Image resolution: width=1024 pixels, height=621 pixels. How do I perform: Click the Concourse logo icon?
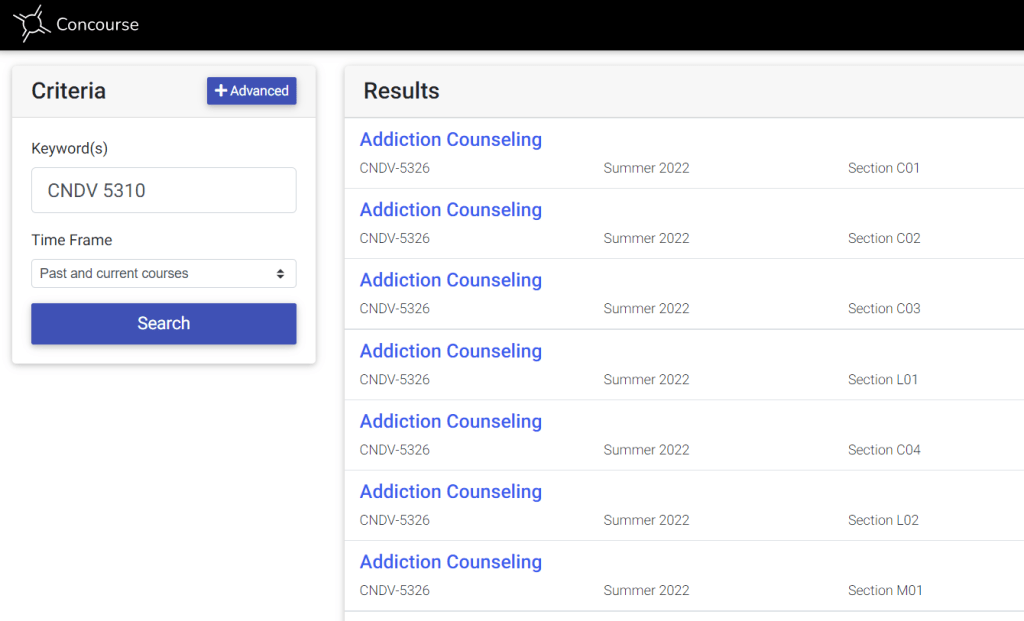click(31, 24)
